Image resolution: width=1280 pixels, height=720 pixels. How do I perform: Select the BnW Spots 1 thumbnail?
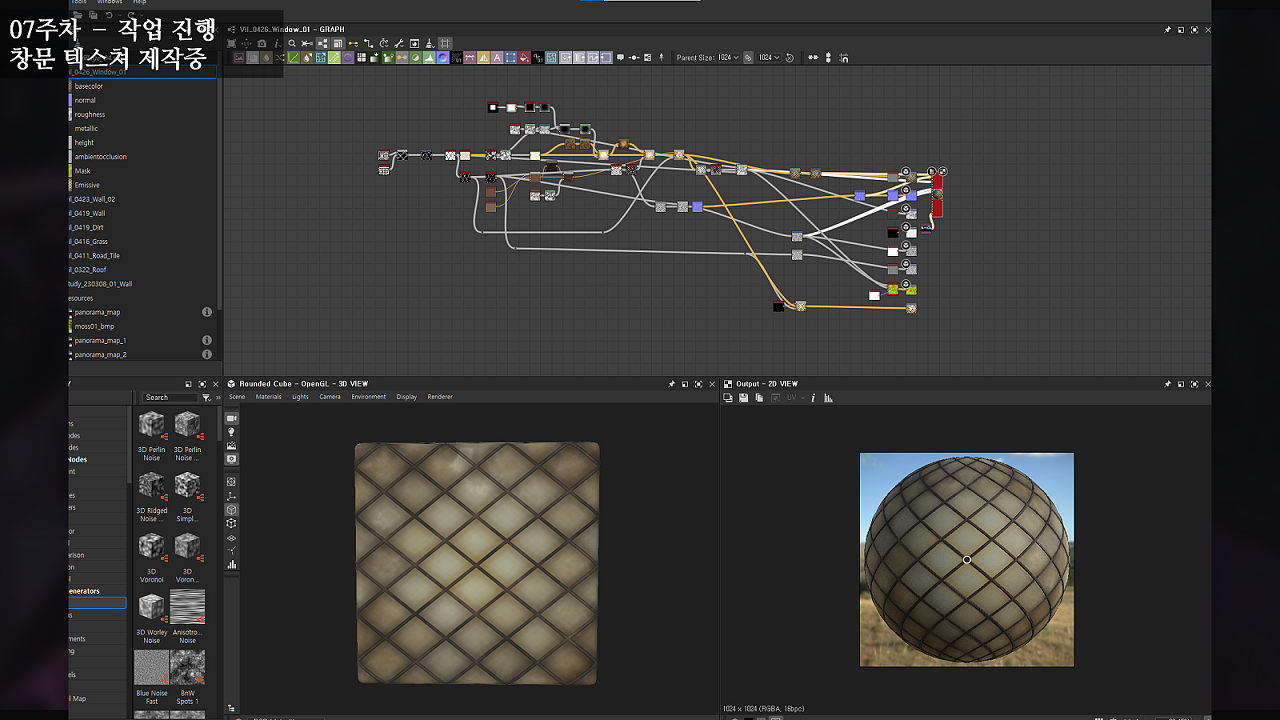(x=187, y=667)
